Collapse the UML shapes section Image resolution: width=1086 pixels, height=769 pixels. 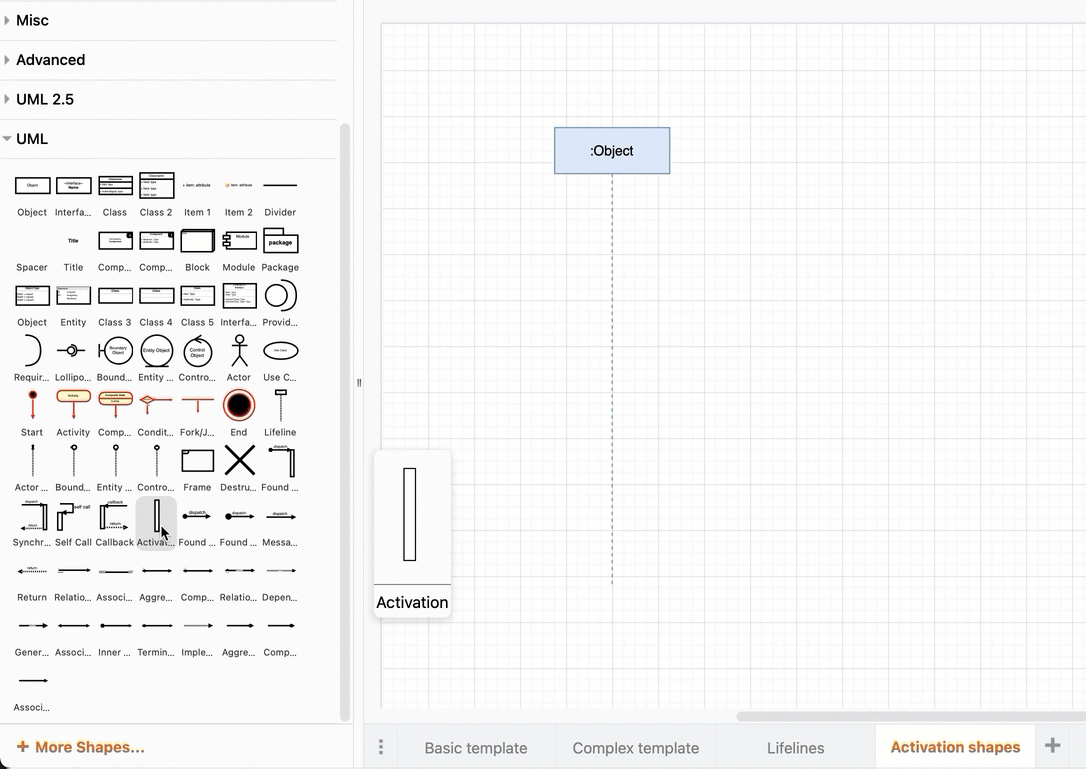point(33,138)
